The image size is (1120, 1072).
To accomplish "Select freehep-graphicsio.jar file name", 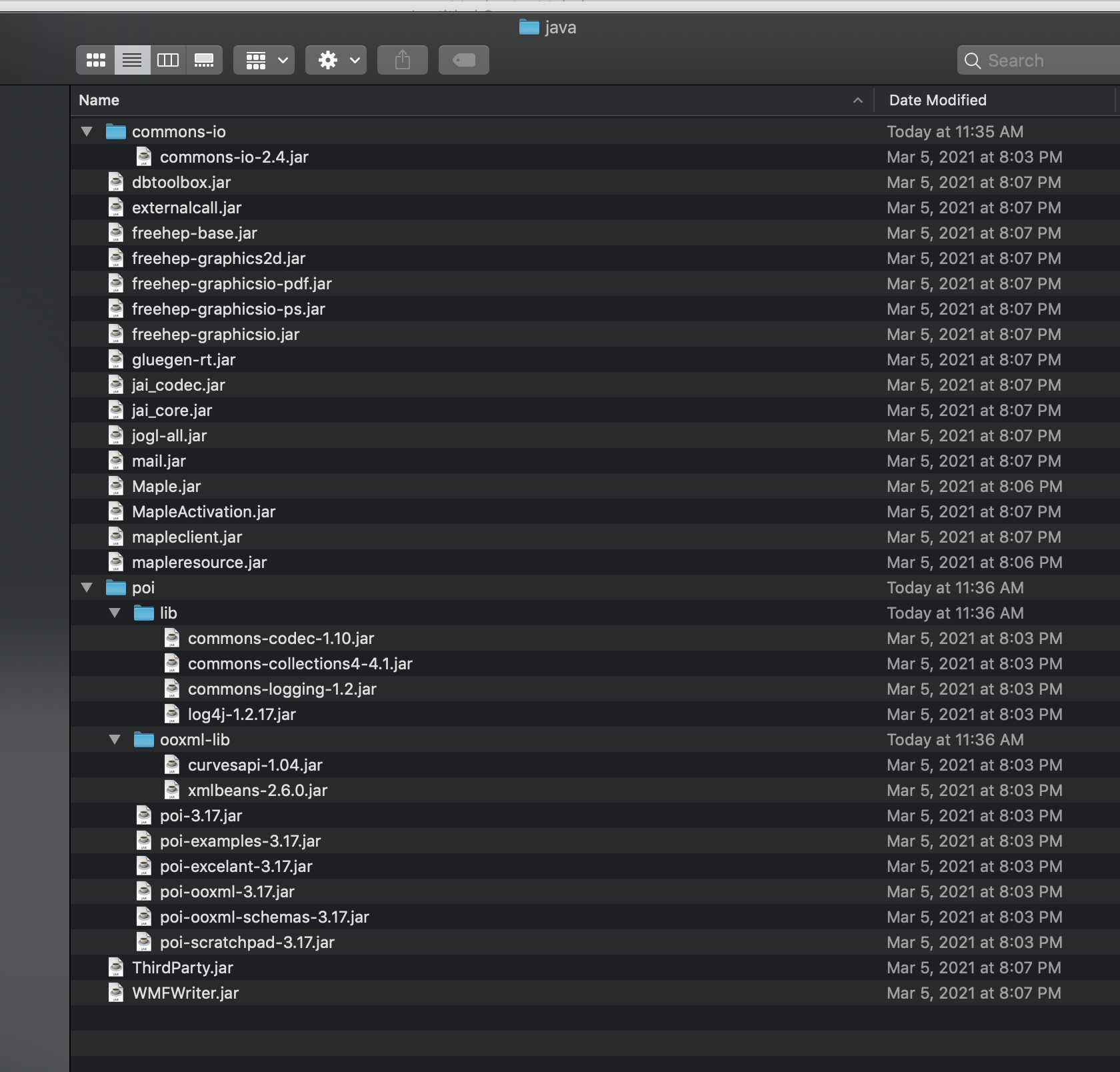I will point(215,334).
